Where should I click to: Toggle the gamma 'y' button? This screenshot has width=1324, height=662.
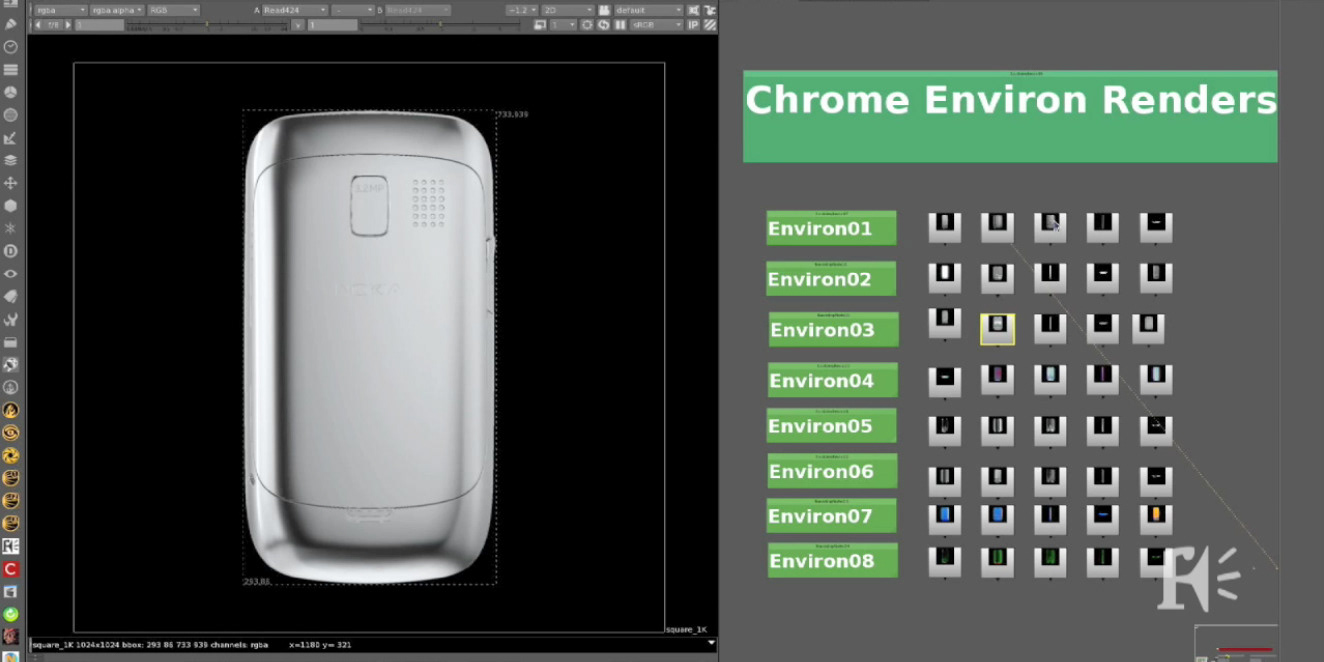point(298,24)
